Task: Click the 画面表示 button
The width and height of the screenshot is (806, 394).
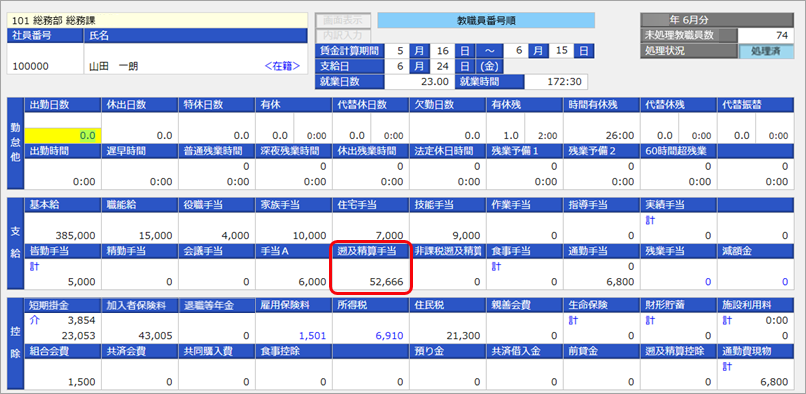Action: point(343,21)
